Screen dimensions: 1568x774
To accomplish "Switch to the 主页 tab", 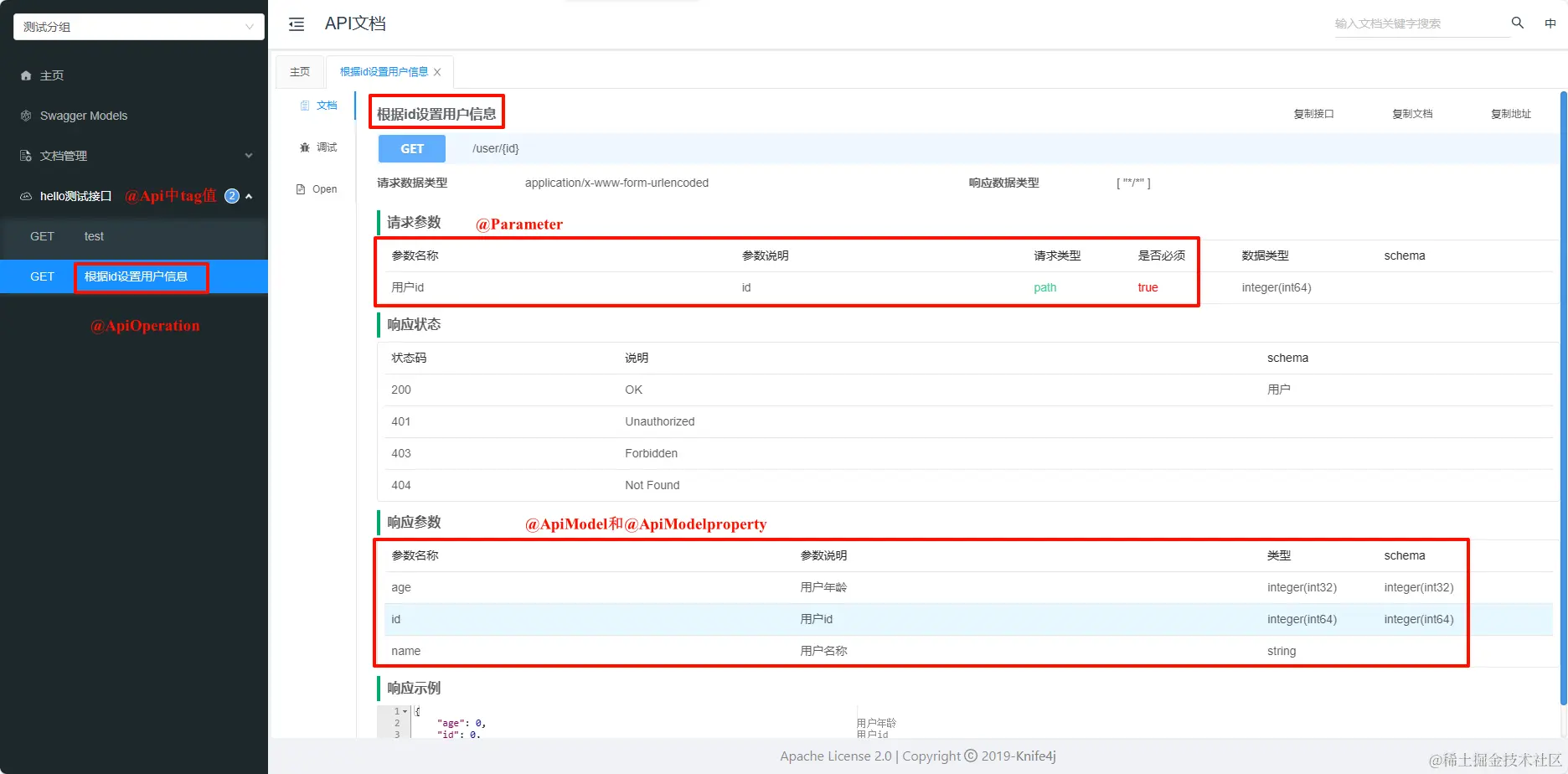I will (x=300, y=72).
